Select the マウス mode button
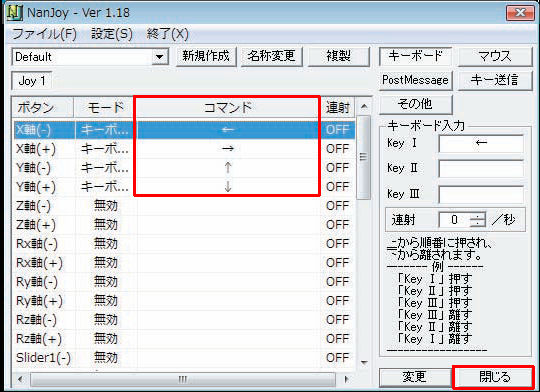The height and width of the screenshot is (392, 540). click(495, 56)
